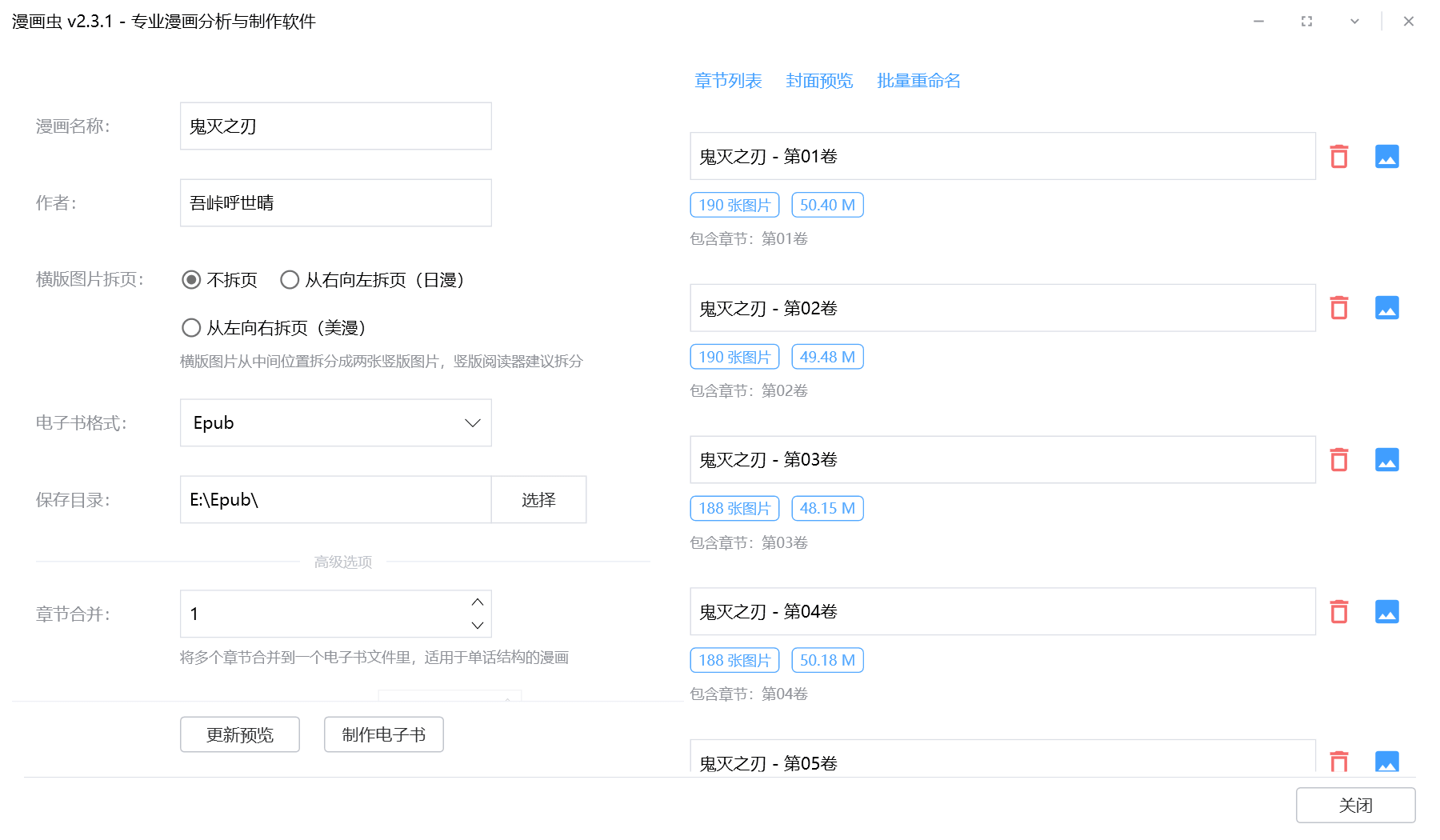Increase 章节合并 value with up arrow
This screenshot has height=840, width=1440.
(478, 602)
